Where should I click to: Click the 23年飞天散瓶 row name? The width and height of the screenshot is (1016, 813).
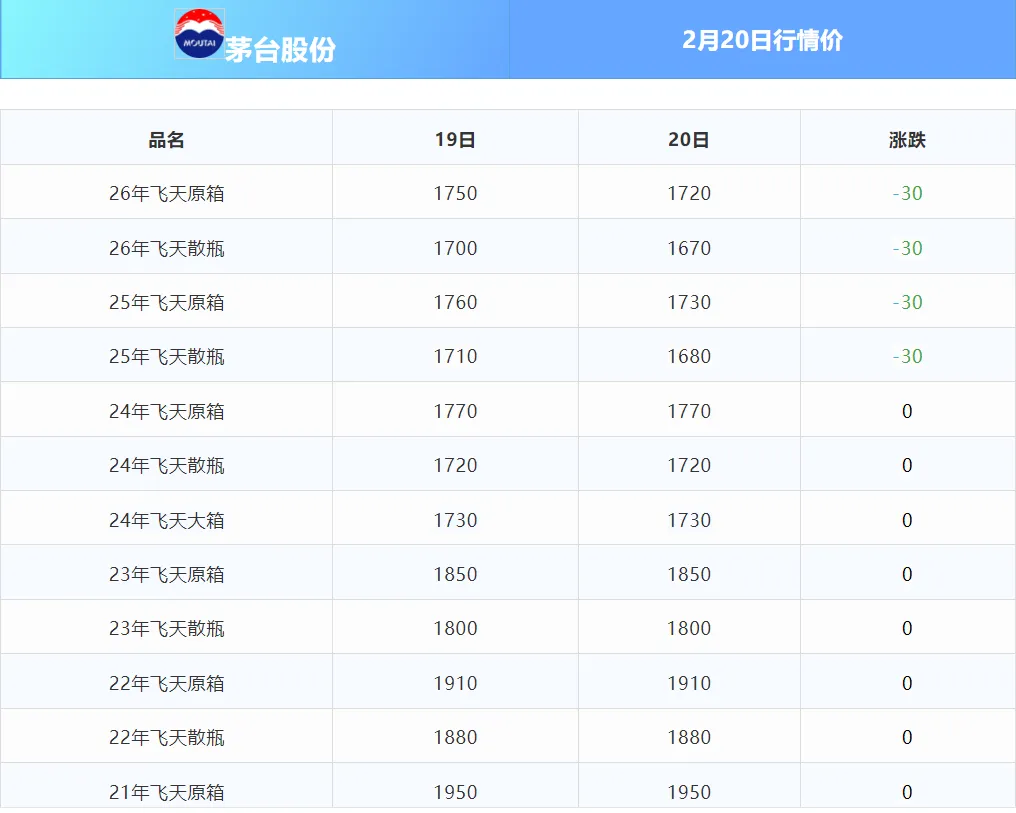pos(167,628)
